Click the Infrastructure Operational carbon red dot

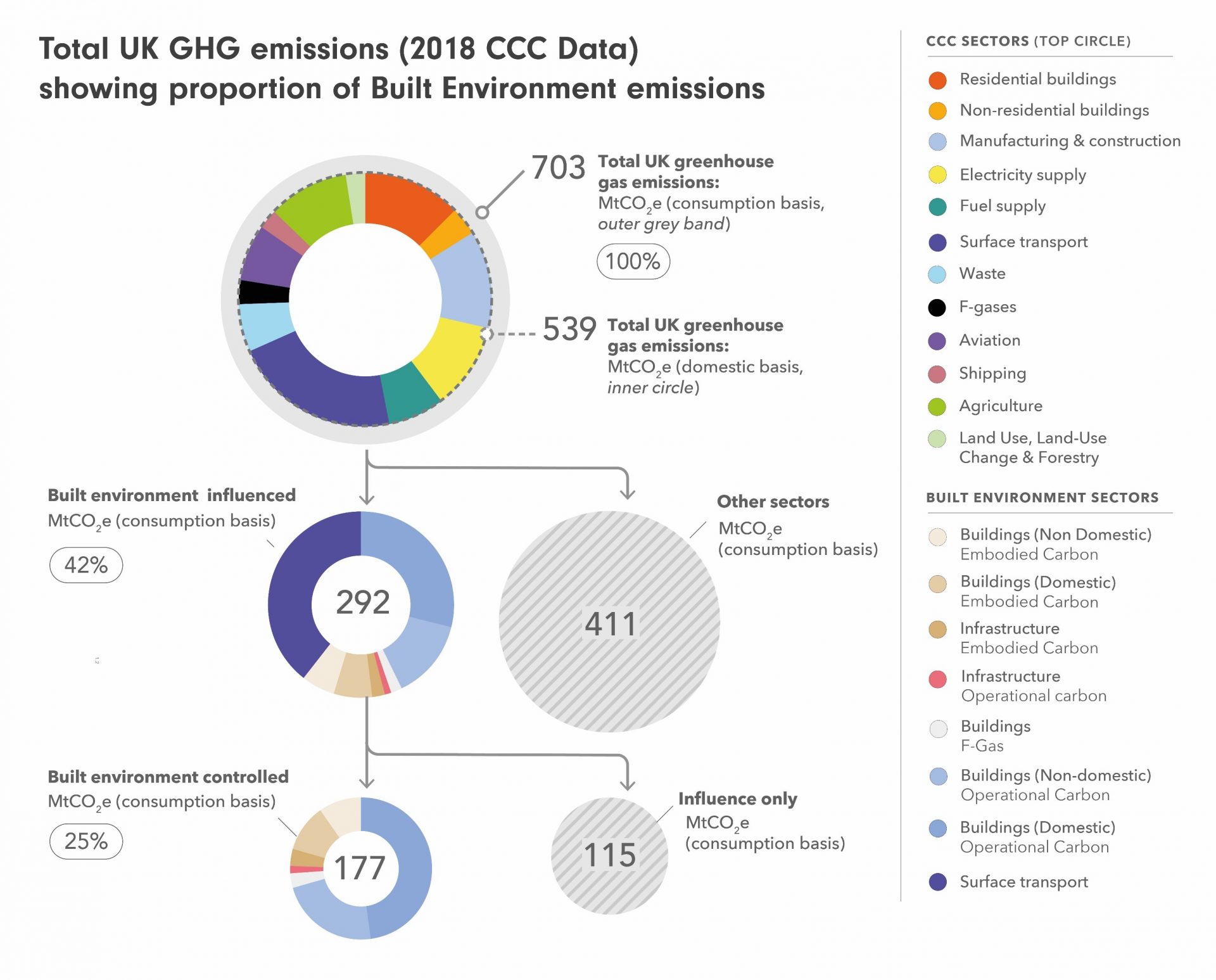(937, 679)
